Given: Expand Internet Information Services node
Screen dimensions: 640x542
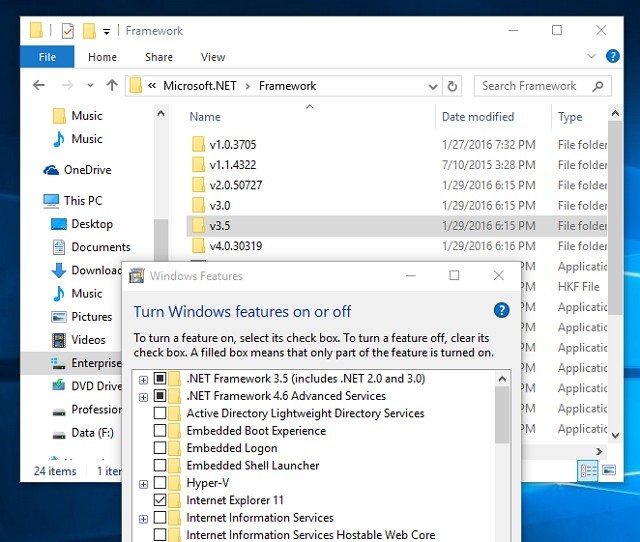Looking at the screenshot, I should [144, 518].
